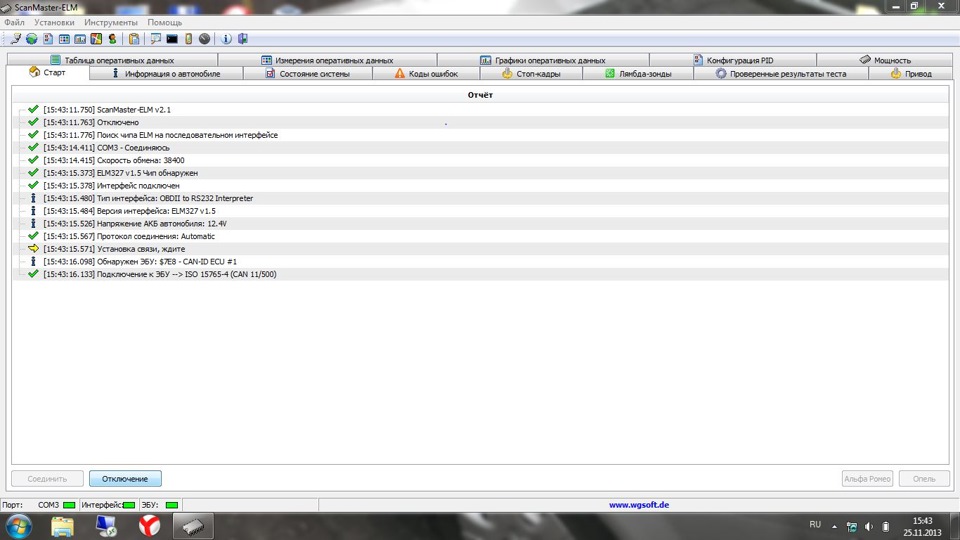Open the Лямбда-зонды tab

click(638, 73)
